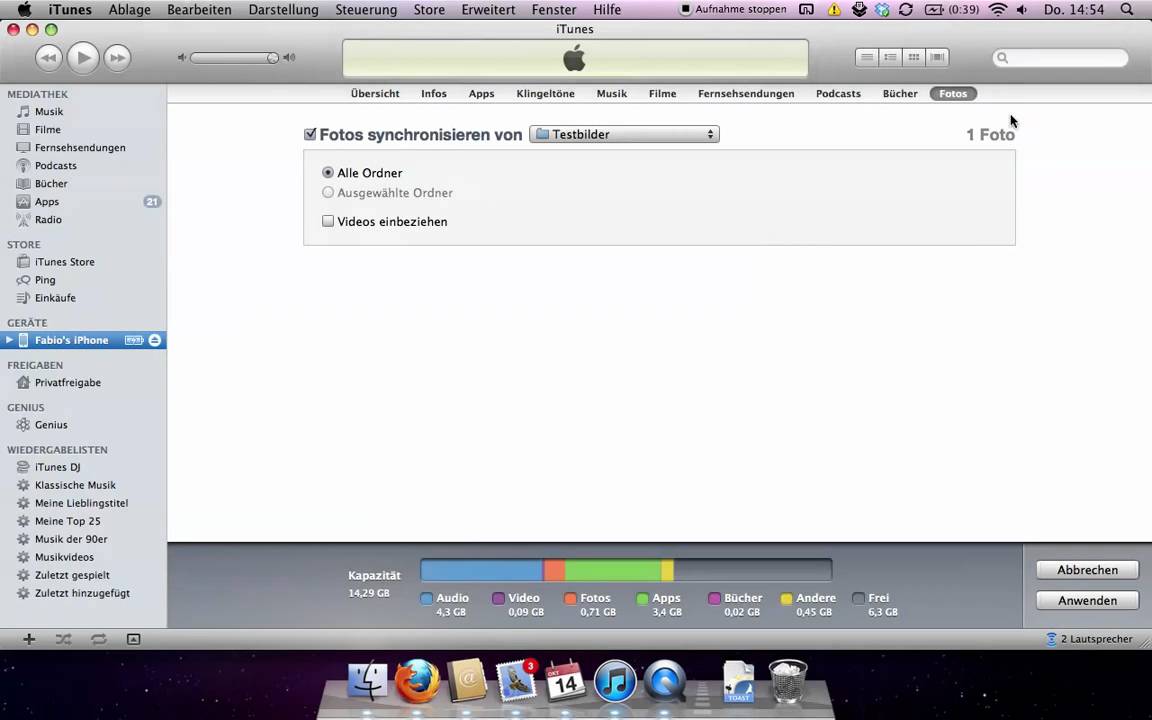Image resolution: width=1152 pixels, height=720 pixels.
Task: Switch to album list view
Action: click(890, 57)
